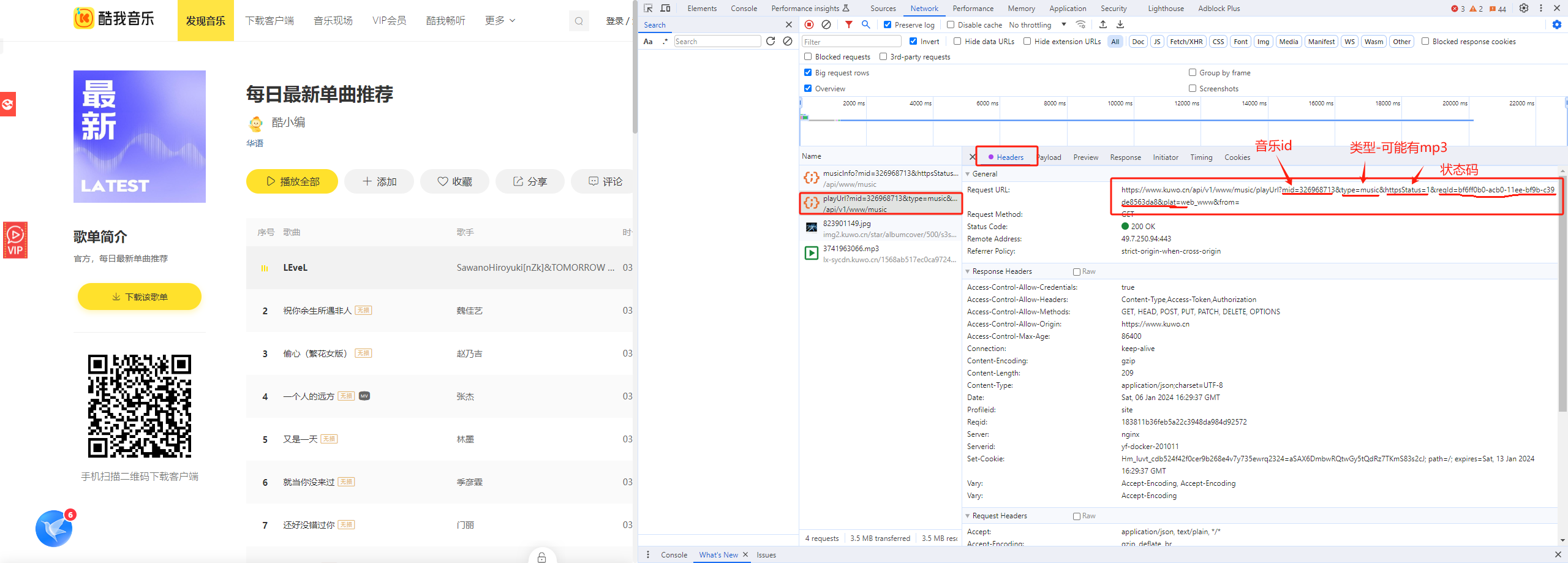The image size is (1568, 563).
Task: Click the import HAR upload icon
Action: (1103, 25)
